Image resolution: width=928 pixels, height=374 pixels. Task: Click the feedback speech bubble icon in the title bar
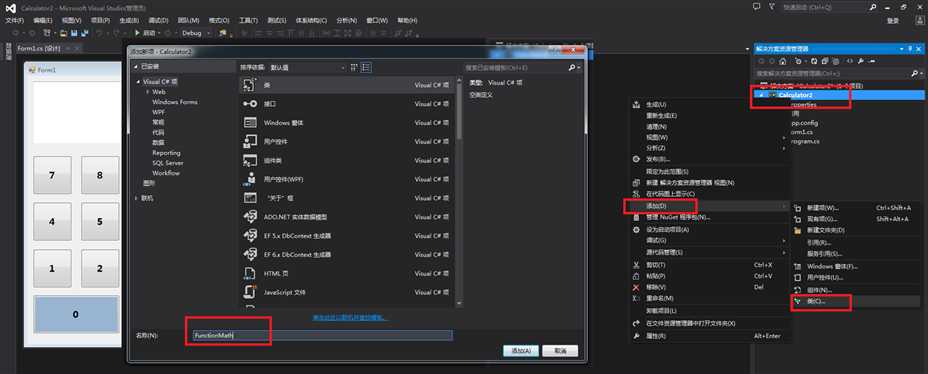point(756,7)
